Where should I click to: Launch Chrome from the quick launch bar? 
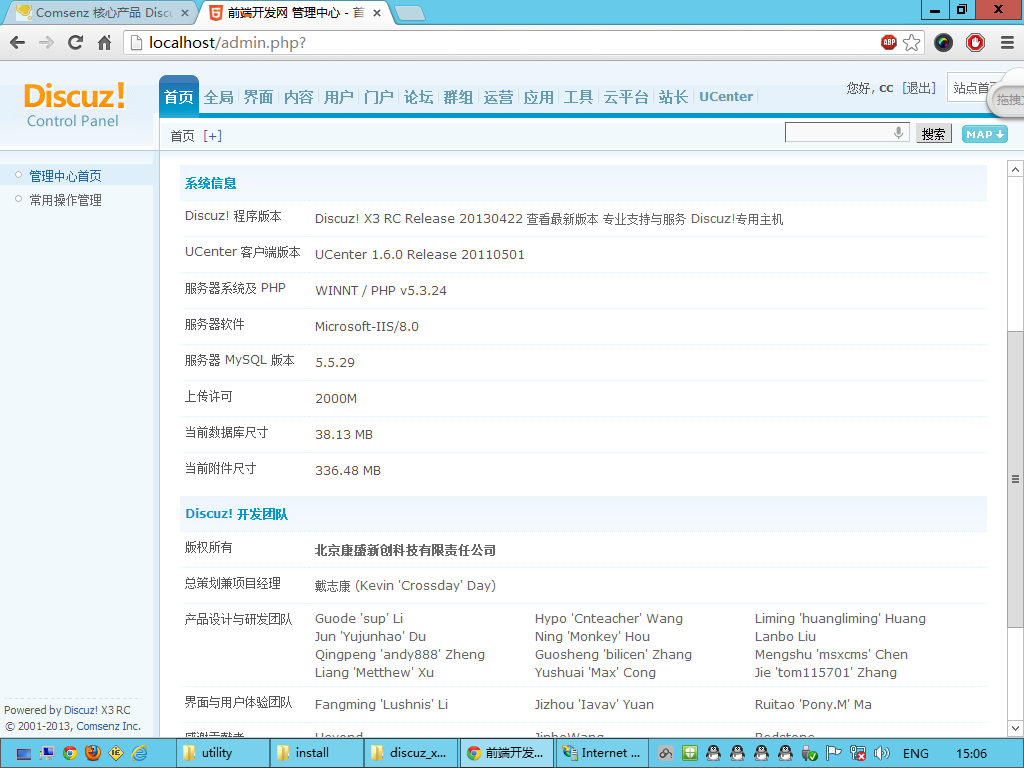[x=70, y=753]
